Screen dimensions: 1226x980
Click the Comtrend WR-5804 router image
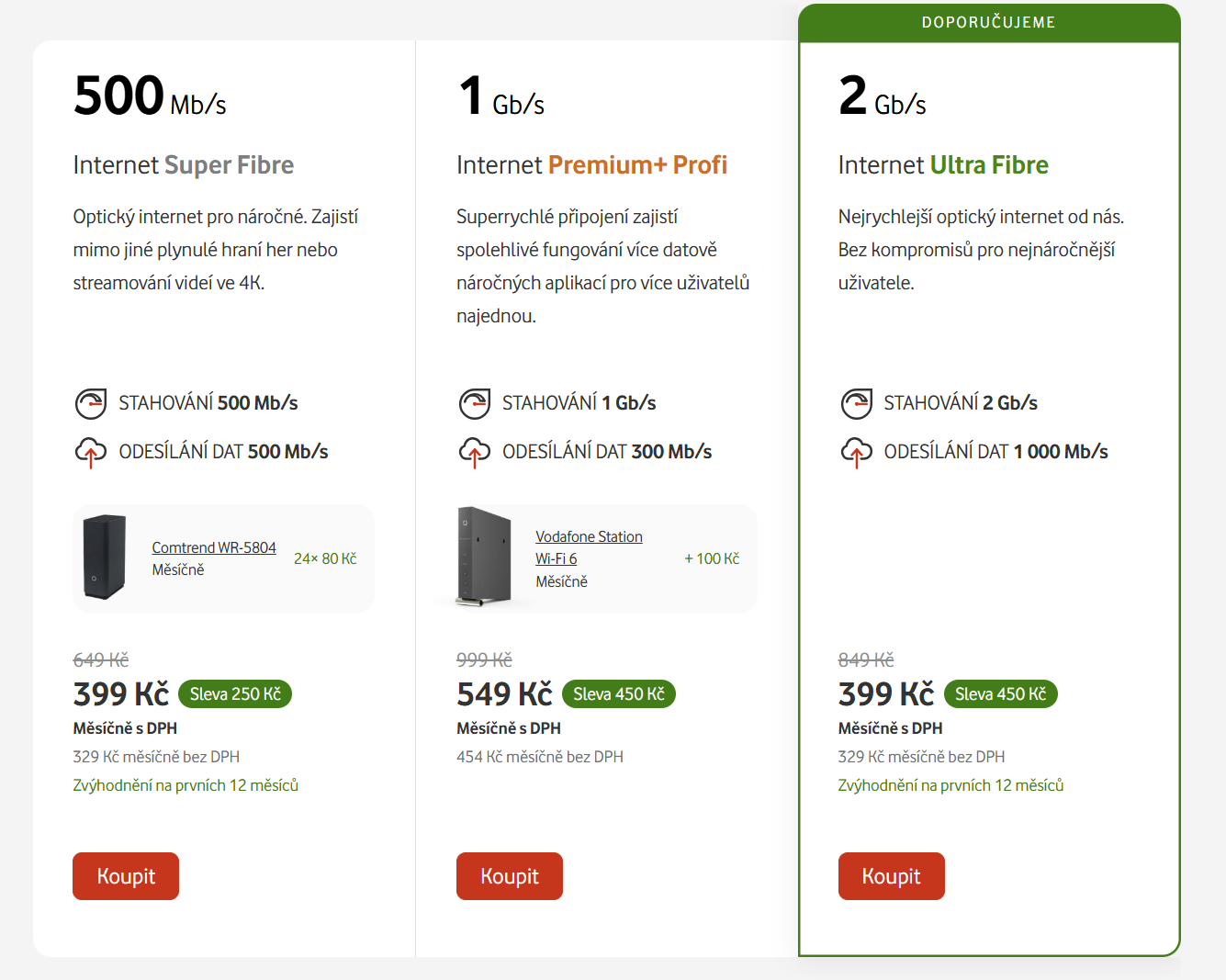coord(105,558)
